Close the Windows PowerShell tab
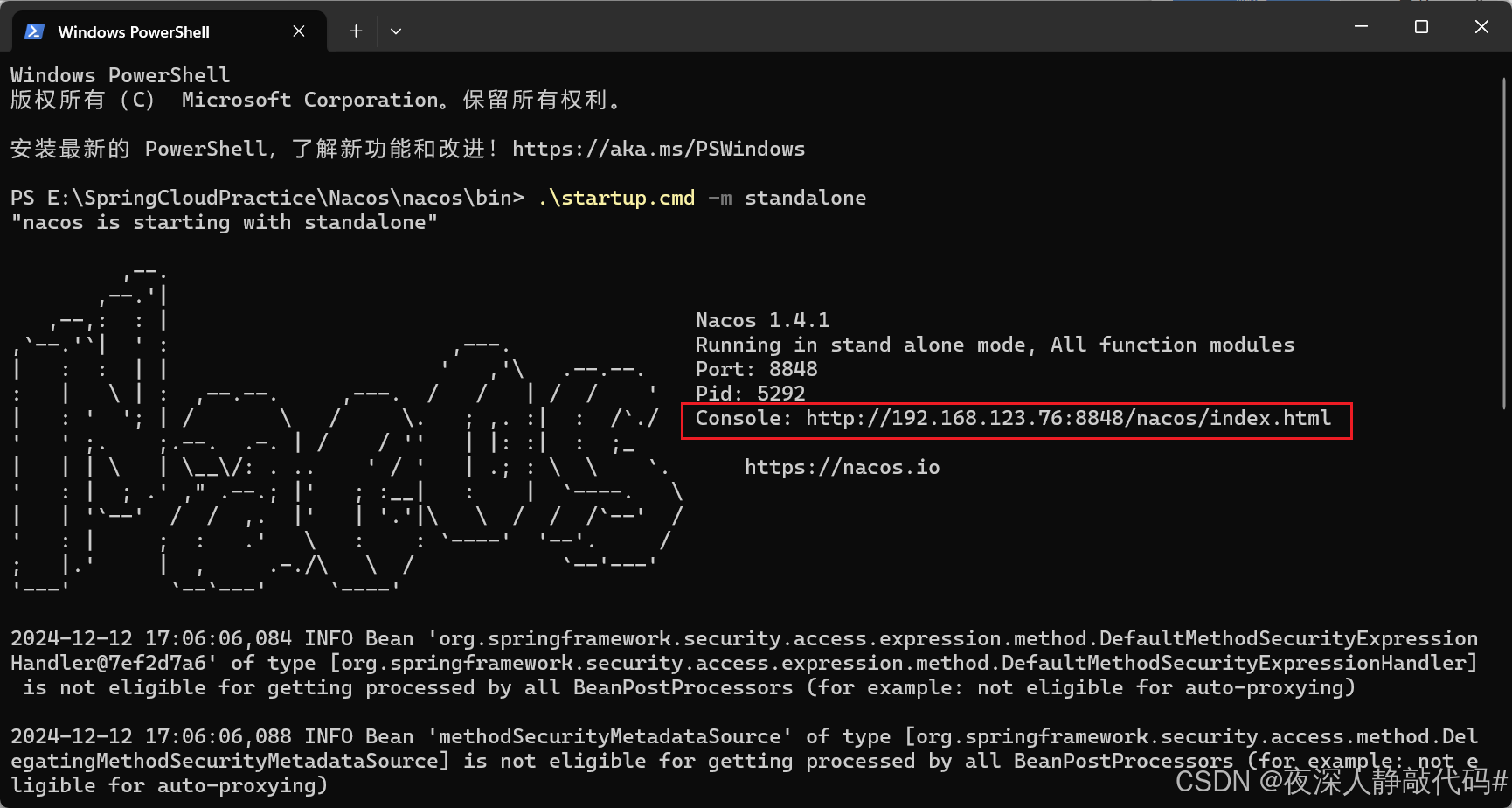Image resolution: width=1512 pixels, height=808 pixels. pos(298,31)
